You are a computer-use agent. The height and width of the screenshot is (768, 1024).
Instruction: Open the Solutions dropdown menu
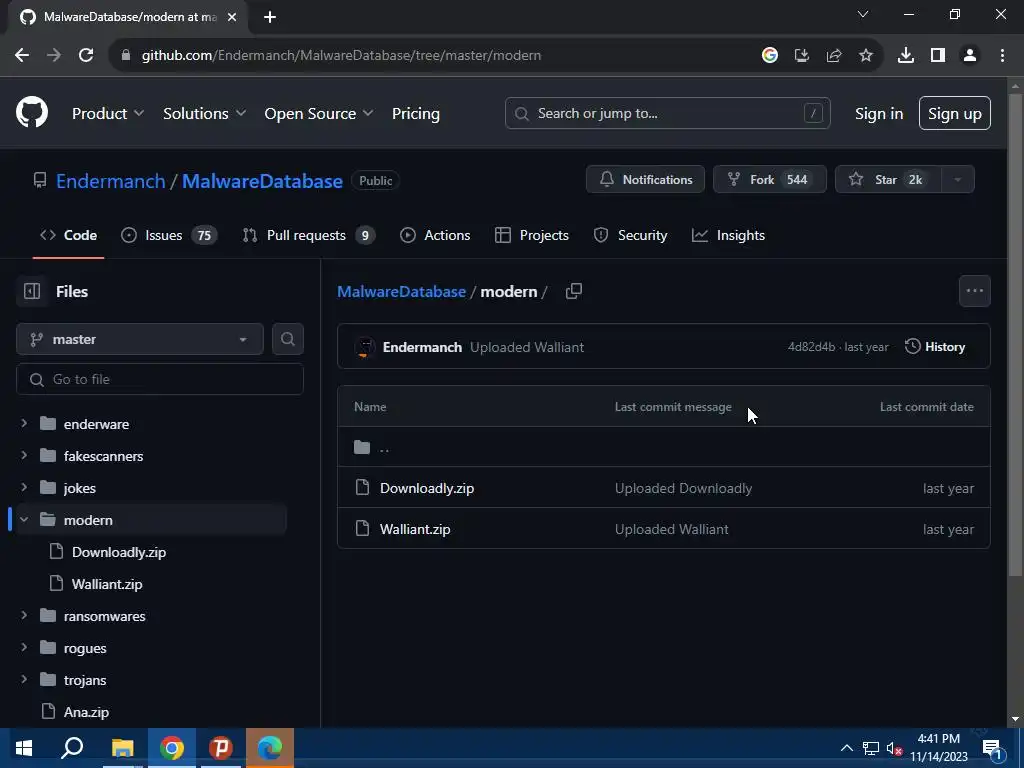tap(204, 114)
